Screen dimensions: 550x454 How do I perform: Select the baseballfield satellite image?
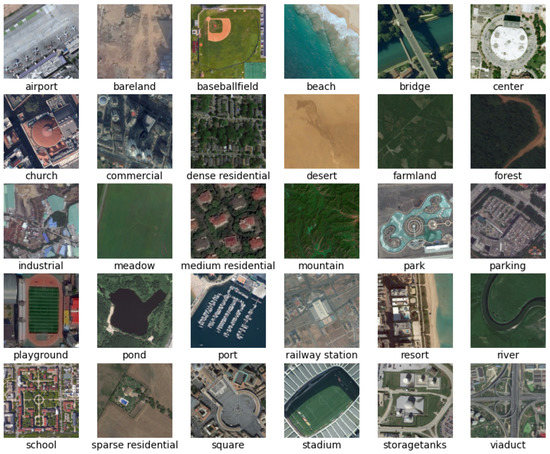[228, 41]
